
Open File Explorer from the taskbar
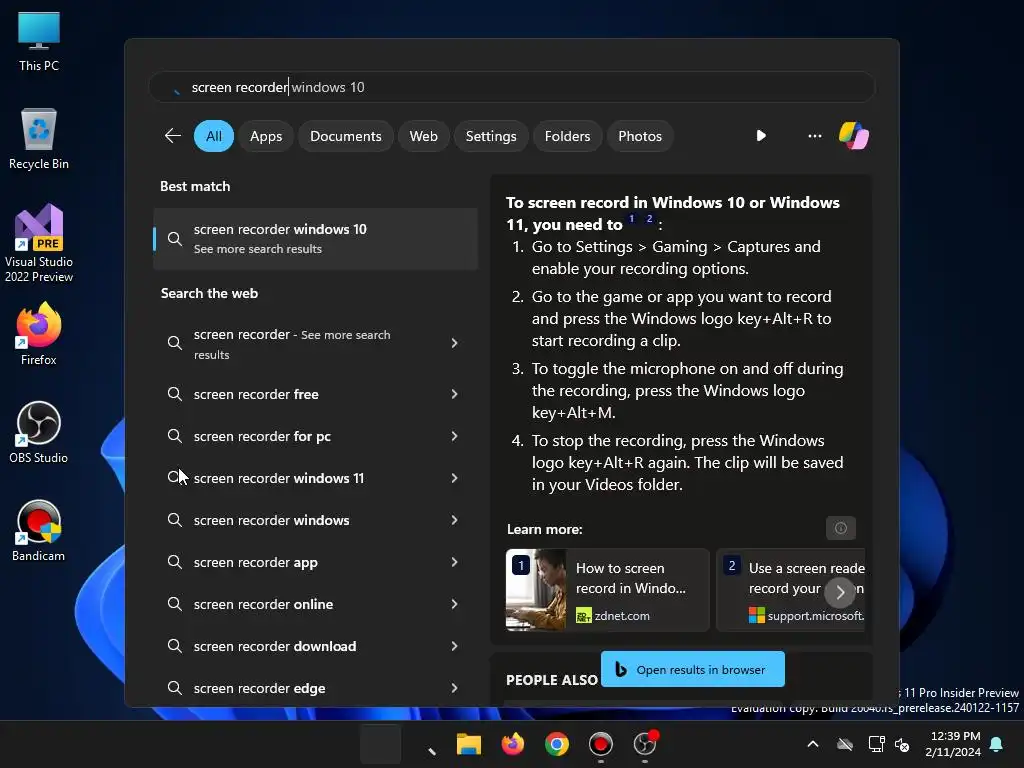point(468,744)
